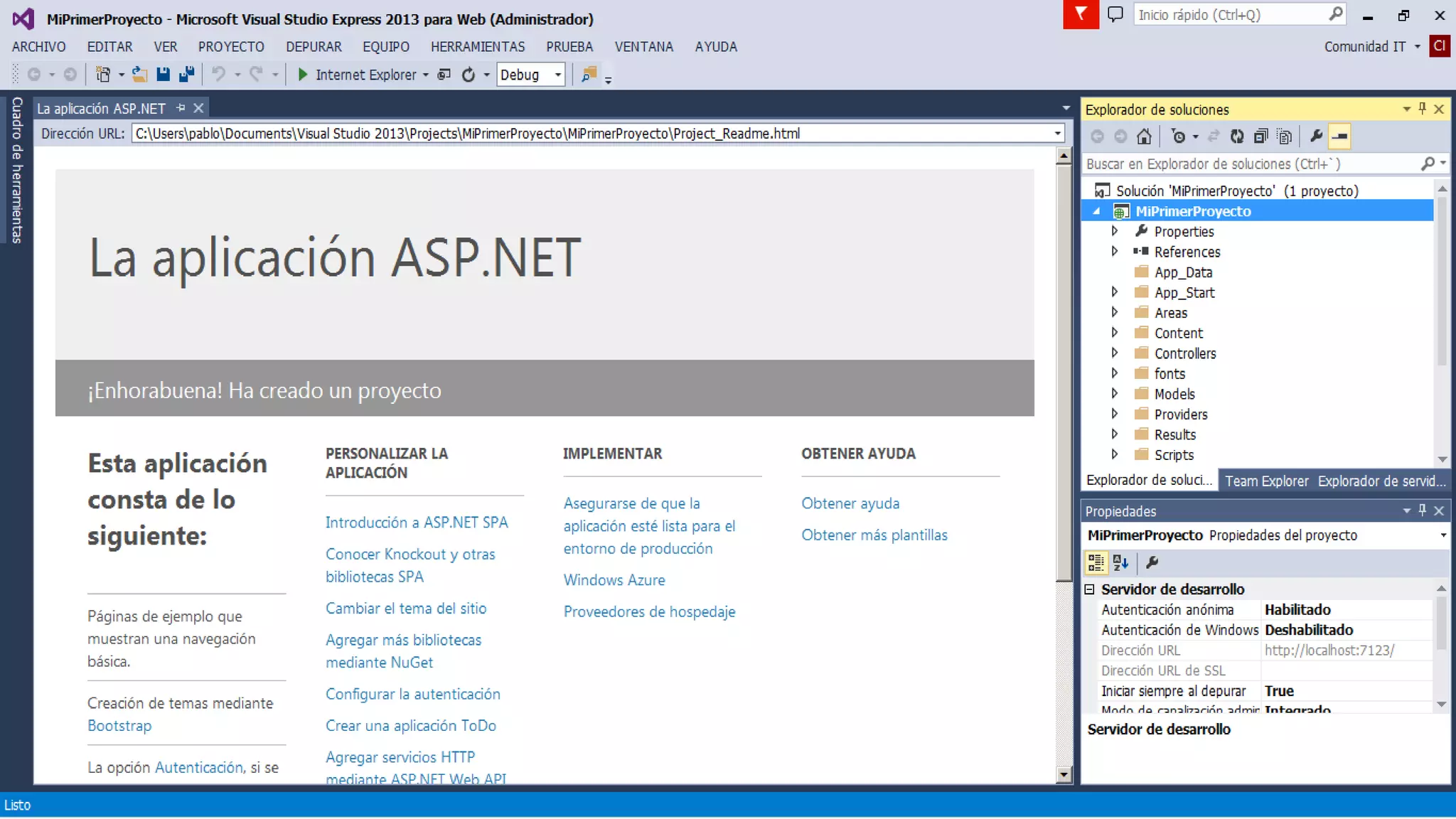The height and width of the screenshot is (819, 1456).
Task: Open the feedback speech bubble icon
Action: pos(1115,14)
